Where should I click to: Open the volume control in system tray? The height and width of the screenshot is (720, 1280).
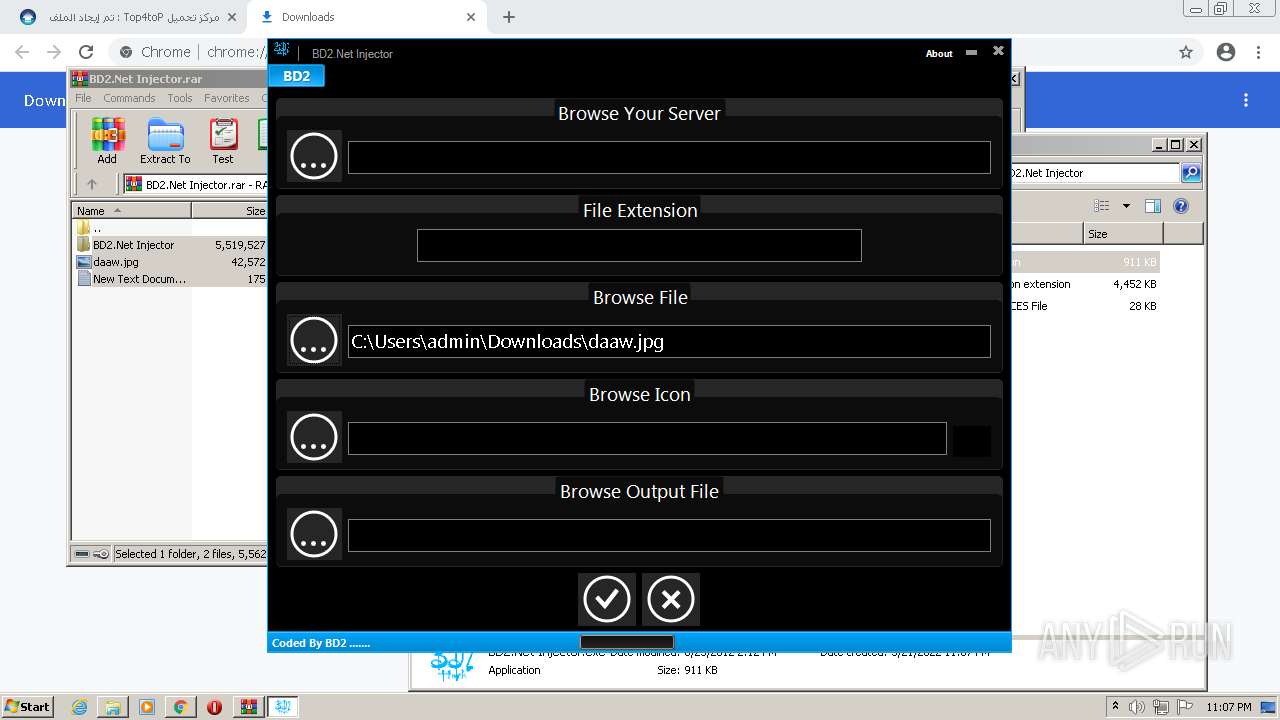(x=1137, y=707)
